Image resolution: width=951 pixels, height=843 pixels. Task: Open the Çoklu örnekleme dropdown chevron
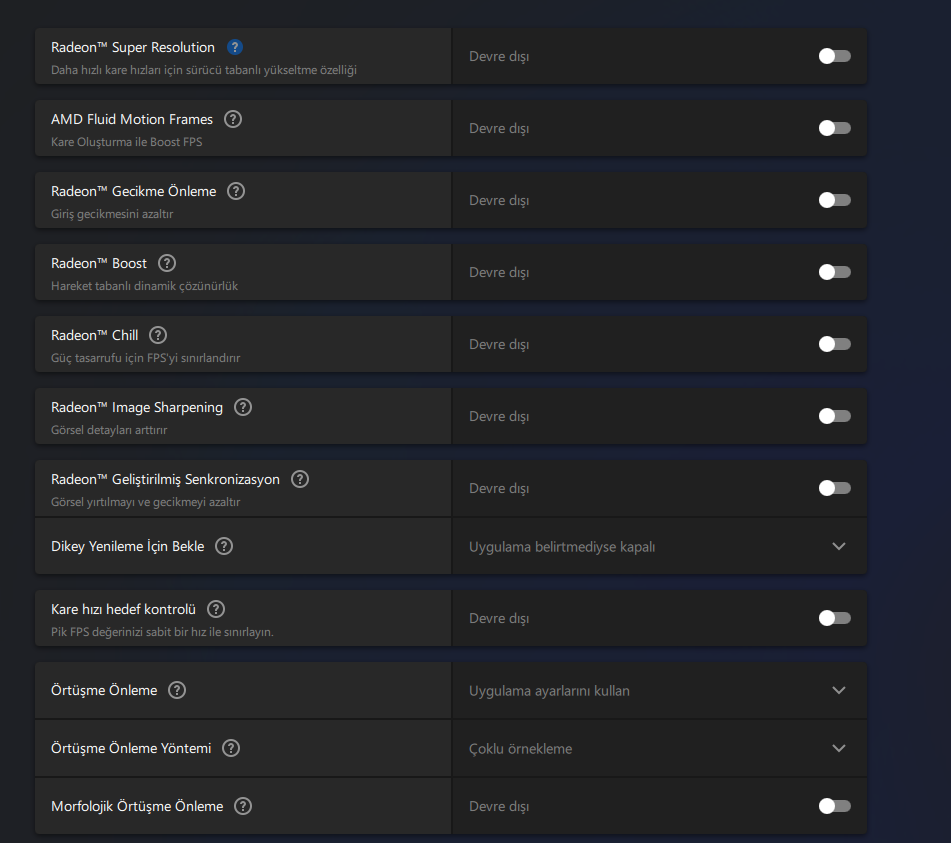tap(839, 748)
